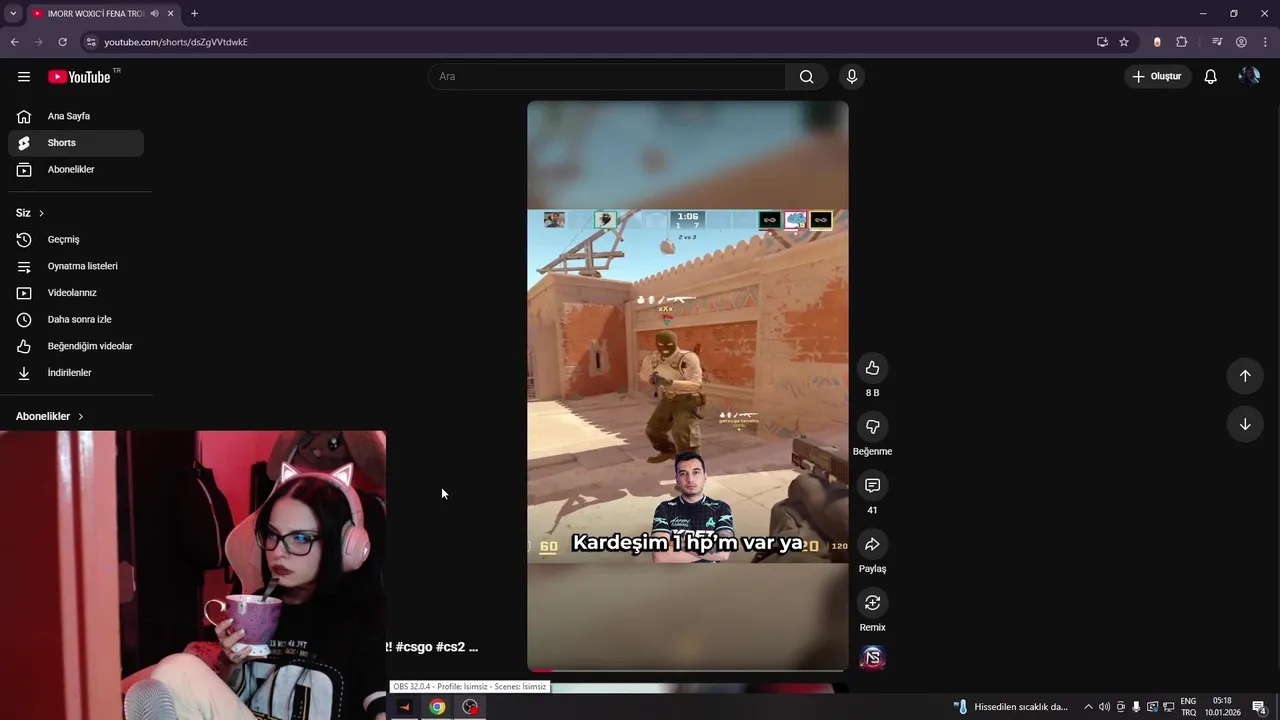Go back in the browser
The width and height of the screenshot is (1280, 720).
pyautogui.click(x=14, y=42)
